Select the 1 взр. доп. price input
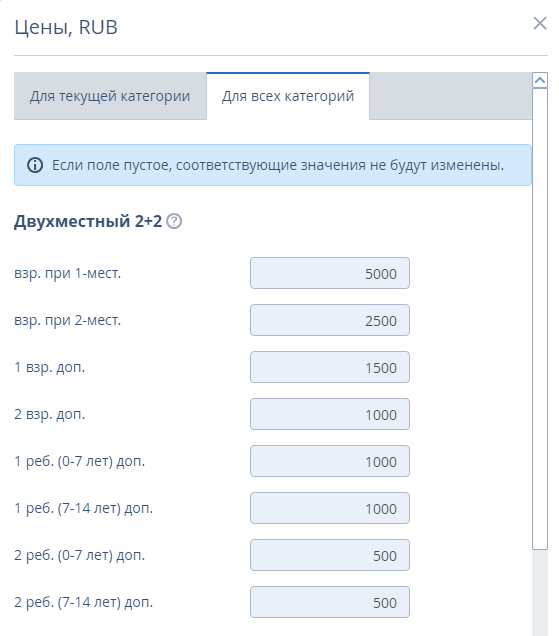 [330, 367]
